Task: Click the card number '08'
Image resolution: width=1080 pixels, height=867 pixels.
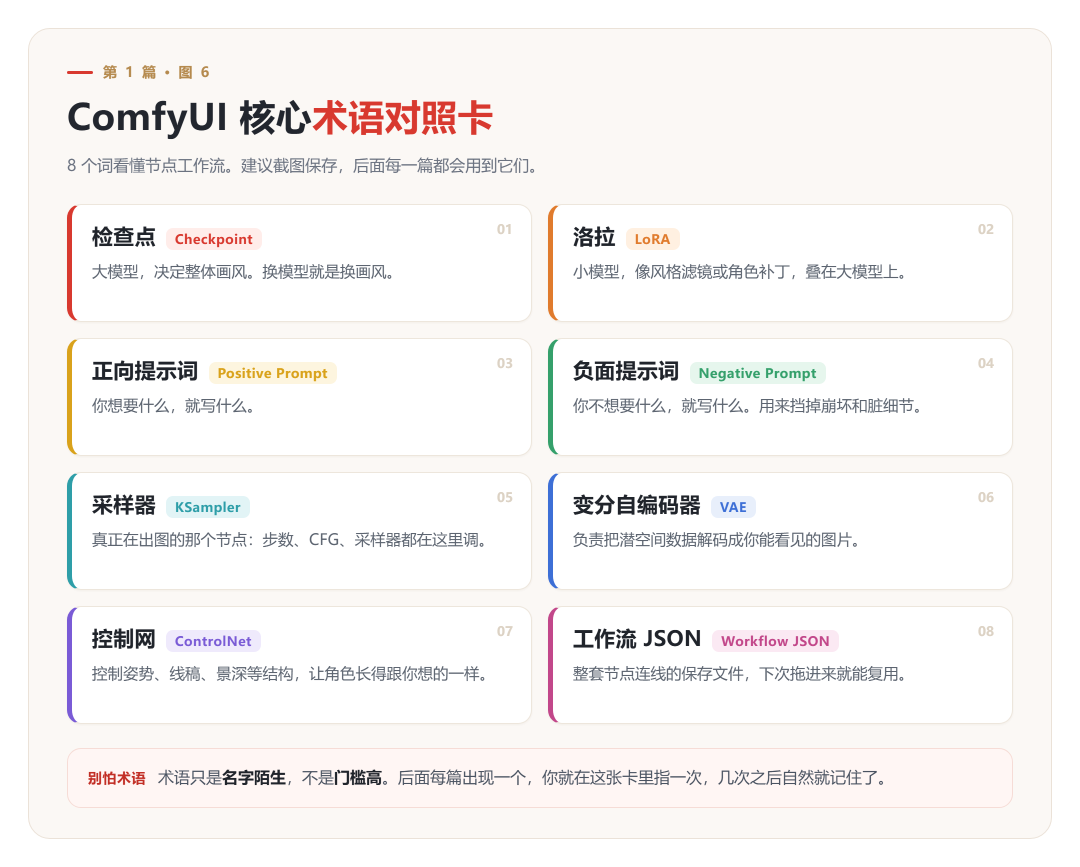Action: (x=986, y=631)
